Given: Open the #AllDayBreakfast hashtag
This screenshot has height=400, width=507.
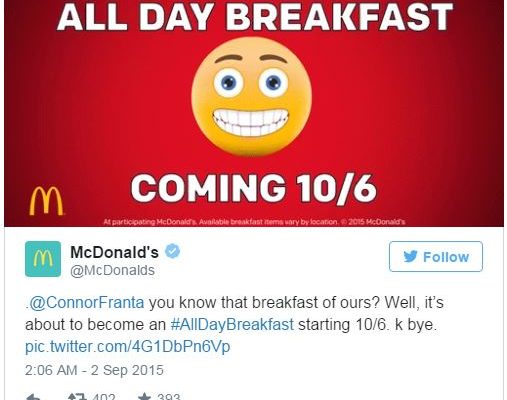Looking at the screenshot, I should point(232,324).
